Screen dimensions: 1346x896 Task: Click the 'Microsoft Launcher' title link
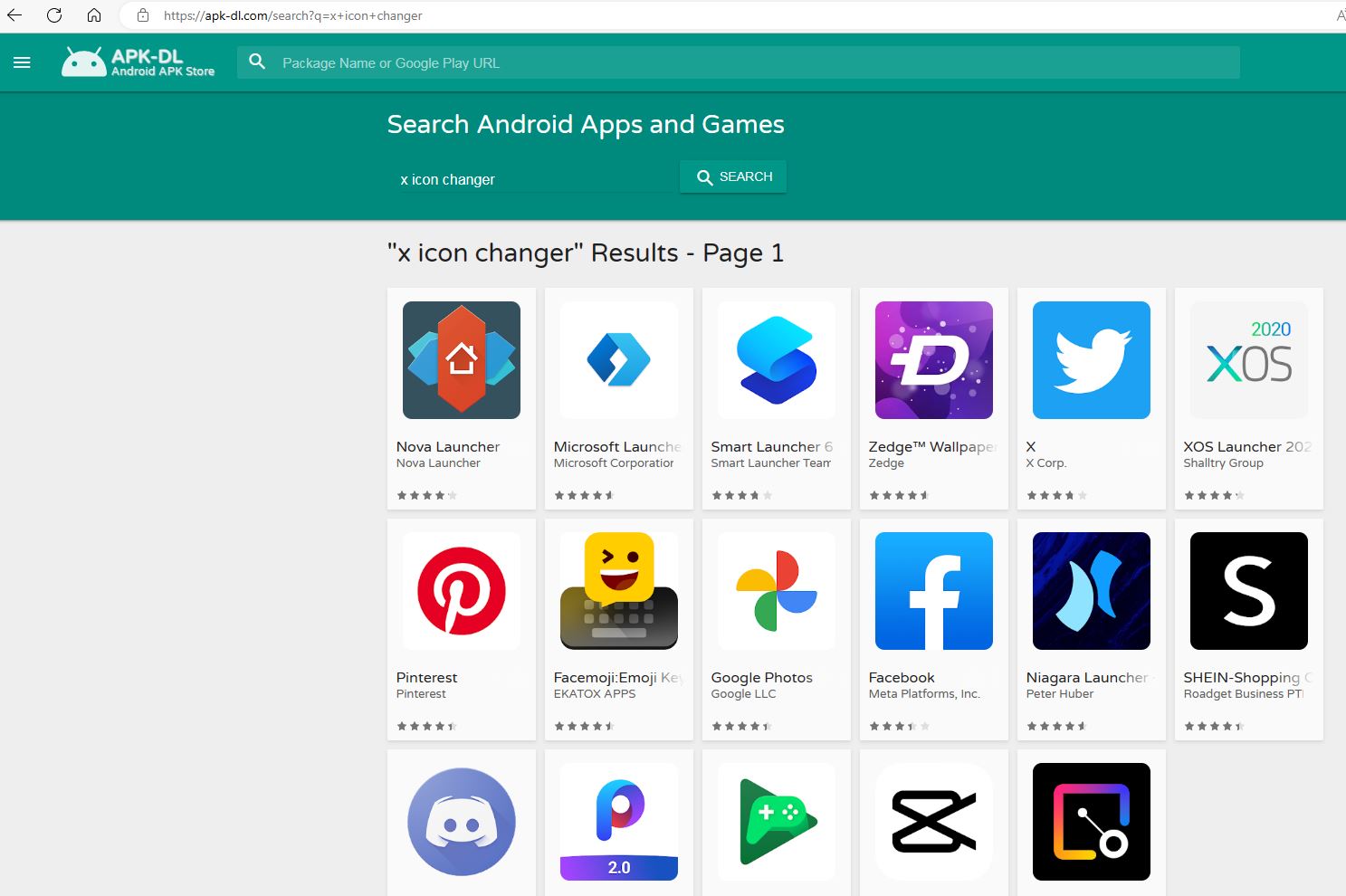pyautogui.click(x=617, y=446)
